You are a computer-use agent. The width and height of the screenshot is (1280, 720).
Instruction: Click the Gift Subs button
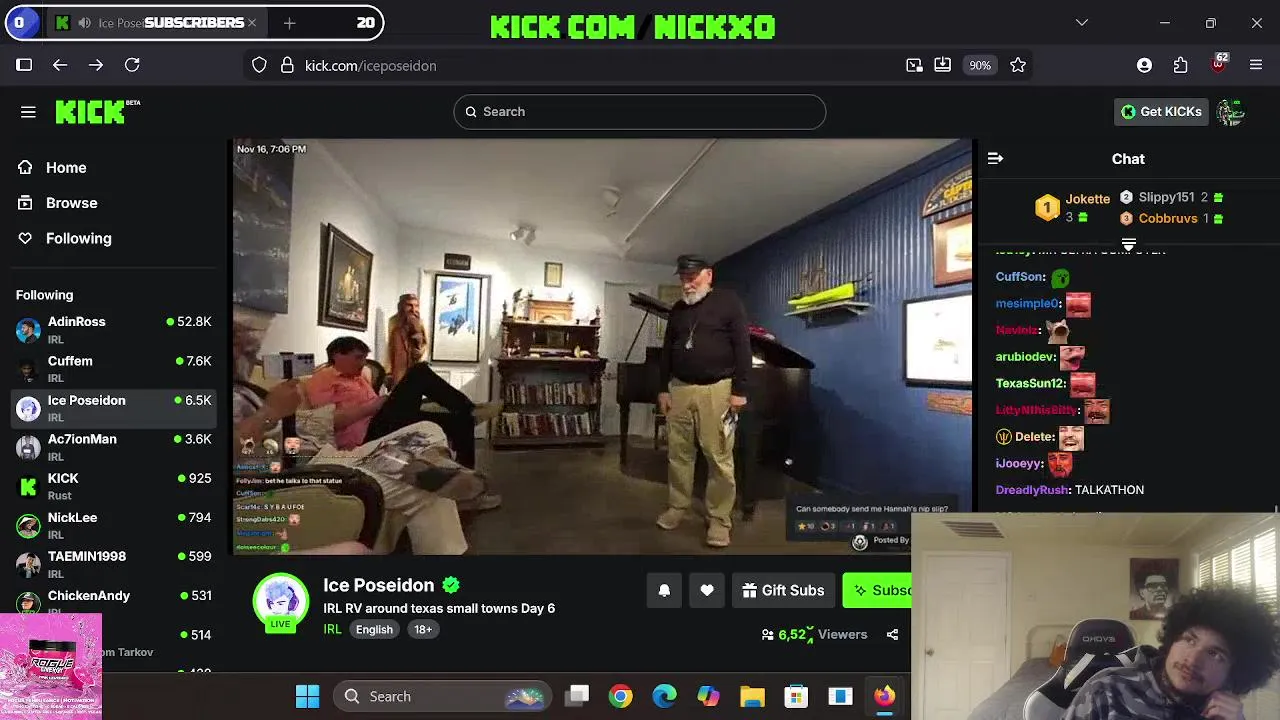[x=783, y=590]
